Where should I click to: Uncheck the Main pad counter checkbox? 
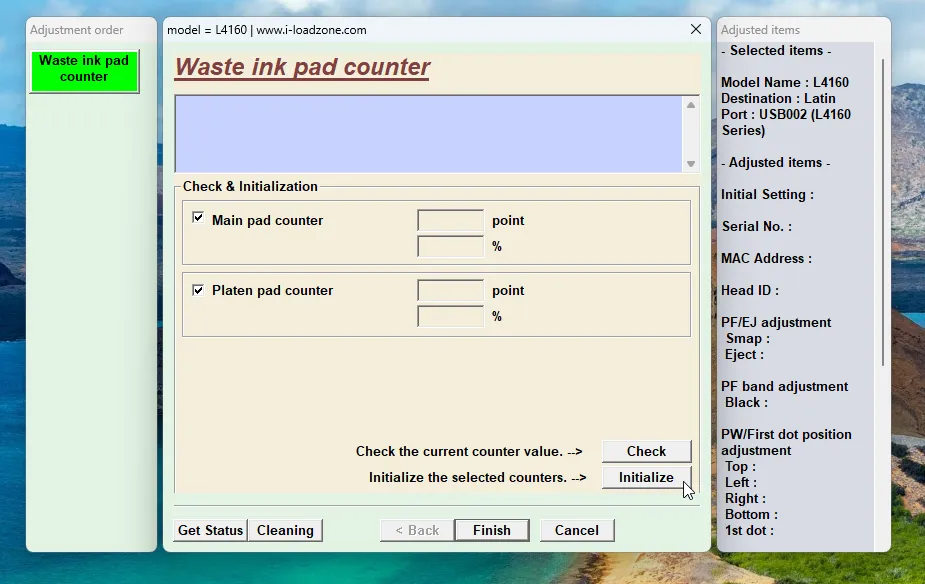point(198,218)
